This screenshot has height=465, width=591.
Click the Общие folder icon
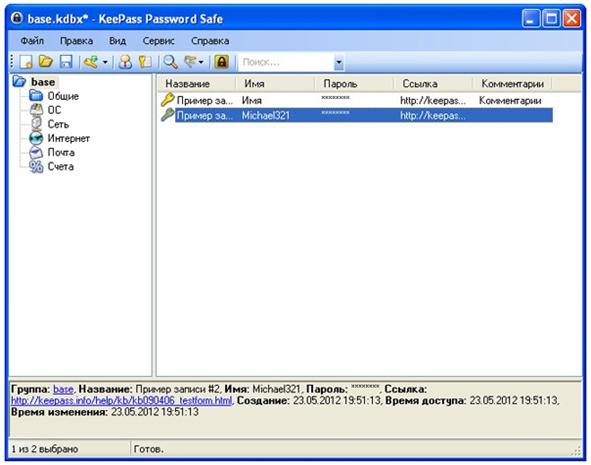pos(36,96)
